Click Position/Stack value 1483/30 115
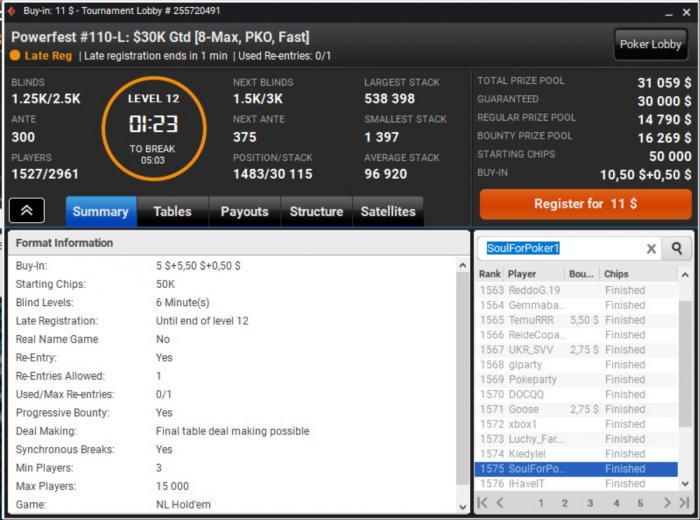 tap(273, 174)
